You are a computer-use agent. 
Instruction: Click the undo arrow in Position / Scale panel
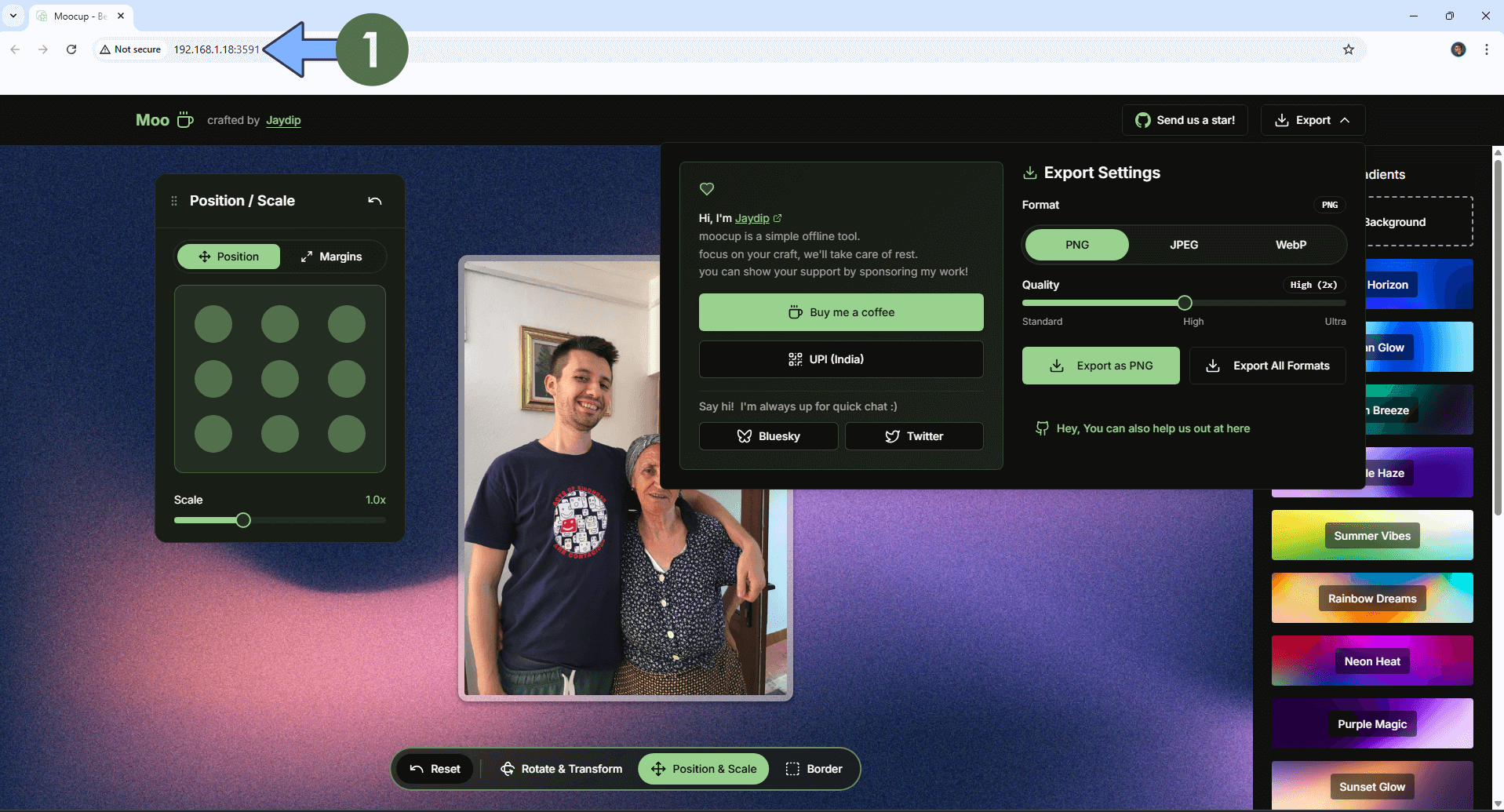[375, 201]
